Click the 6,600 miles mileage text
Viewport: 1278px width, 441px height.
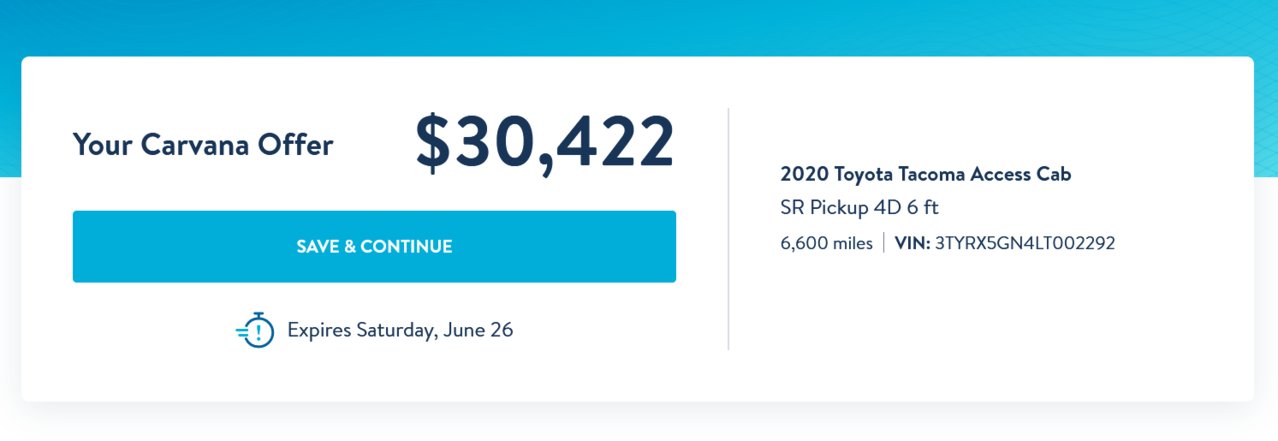point(827,243)
